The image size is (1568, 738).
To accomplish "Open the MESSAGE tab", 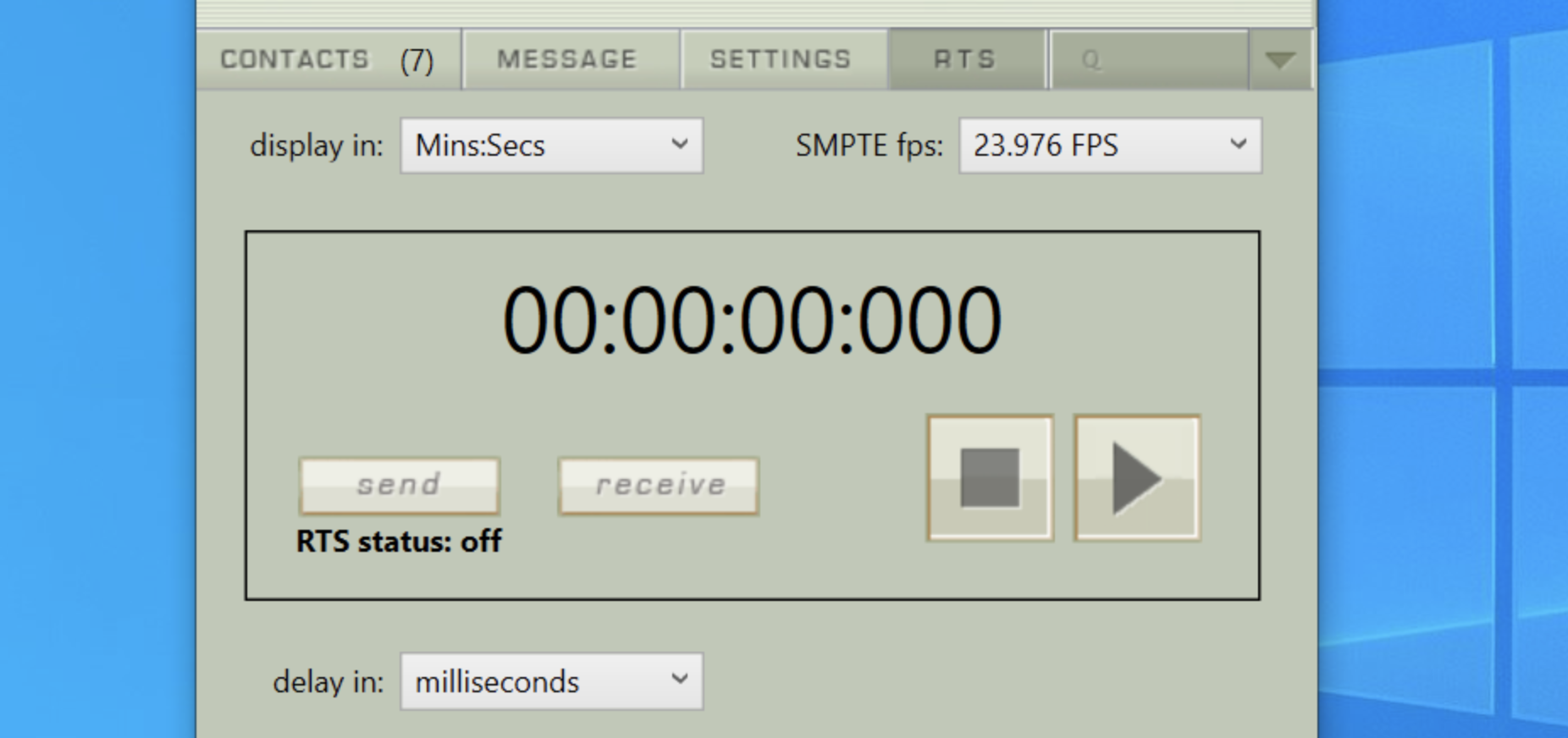I will tap(566, 59).
